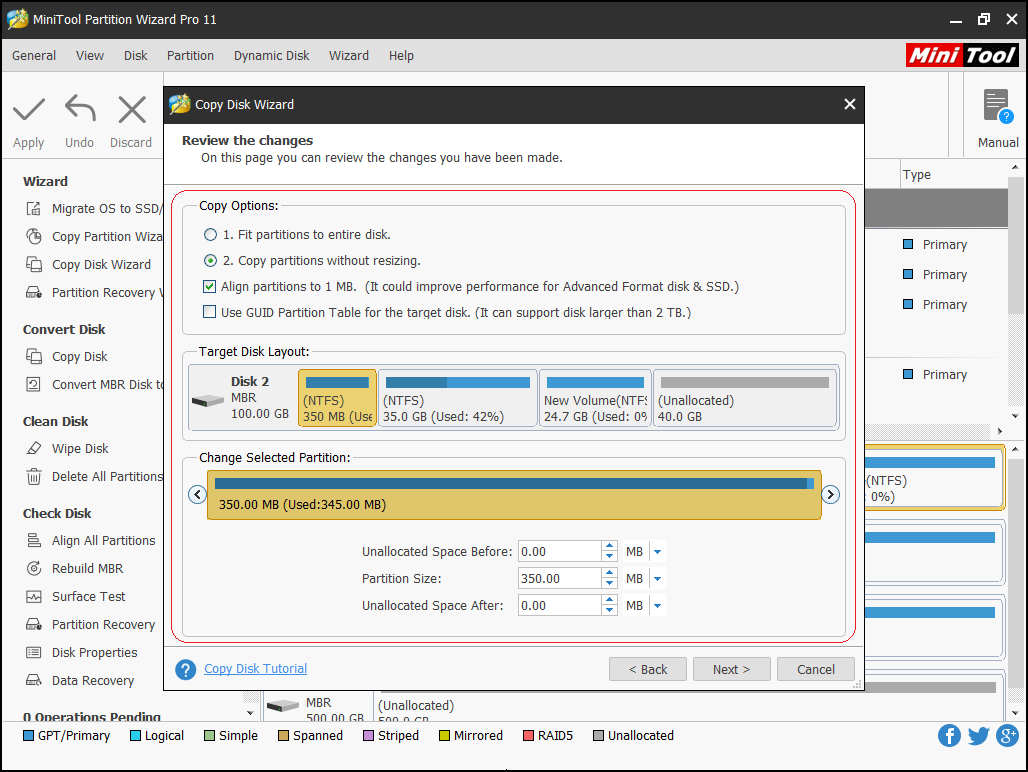Click the Type column header
This screenshot has width=1028, height=772.
[917, 175]
